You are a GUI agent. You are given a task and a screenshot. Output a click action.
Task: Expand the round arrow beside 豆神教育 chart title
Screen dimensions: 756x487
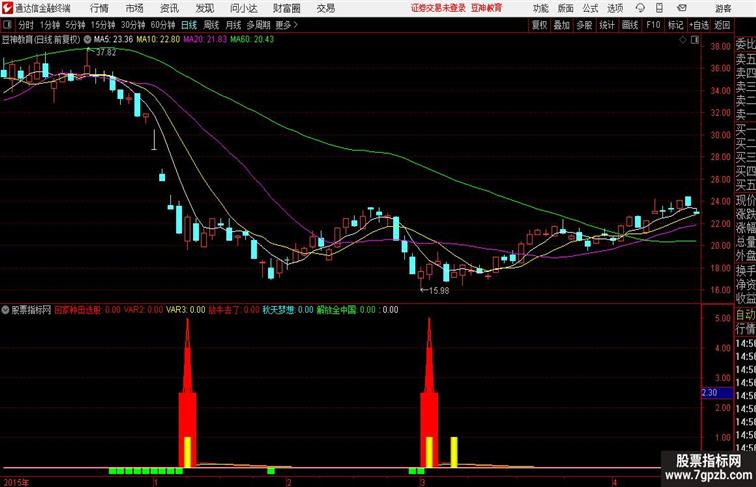click(x=87, y=40)
